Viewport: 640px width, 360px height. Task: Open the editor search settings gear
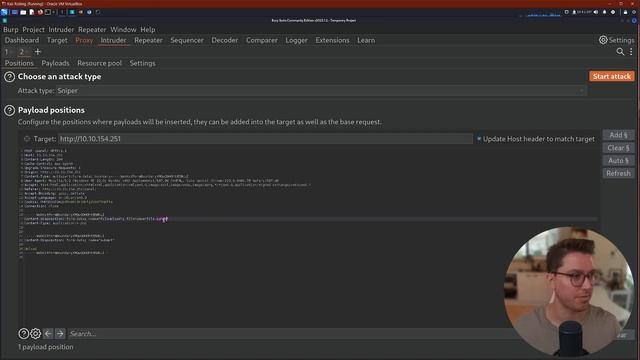36,333
